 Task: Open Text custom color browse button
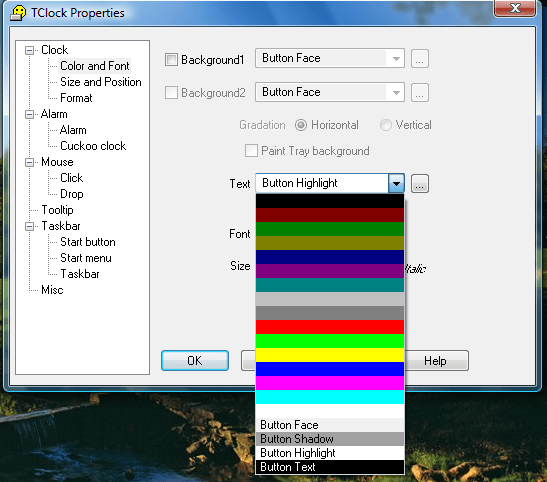pyautogui.click(x=420, y=183)
